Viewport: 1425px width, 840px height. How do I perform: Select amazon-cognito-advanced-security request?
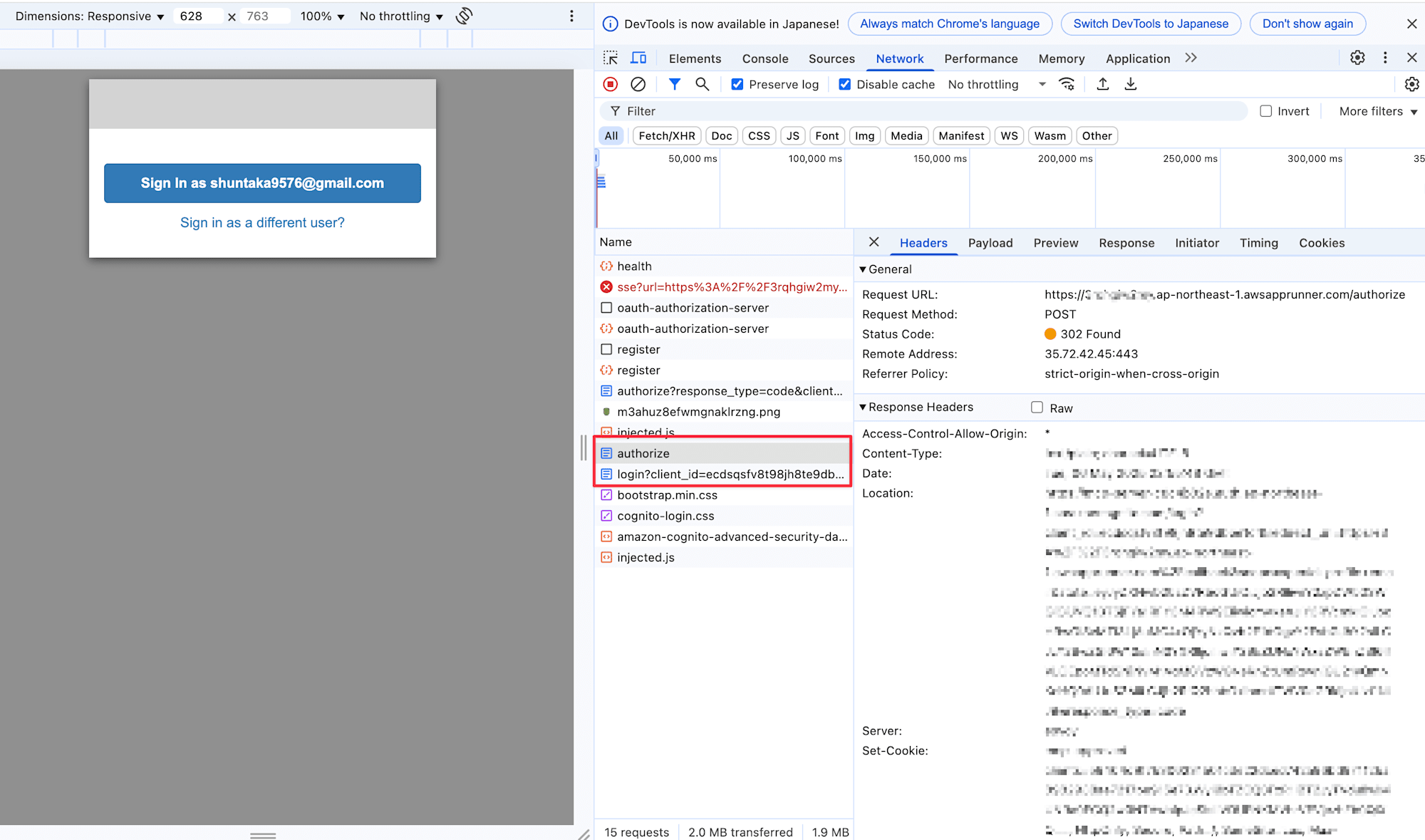[x=724, y=536]
